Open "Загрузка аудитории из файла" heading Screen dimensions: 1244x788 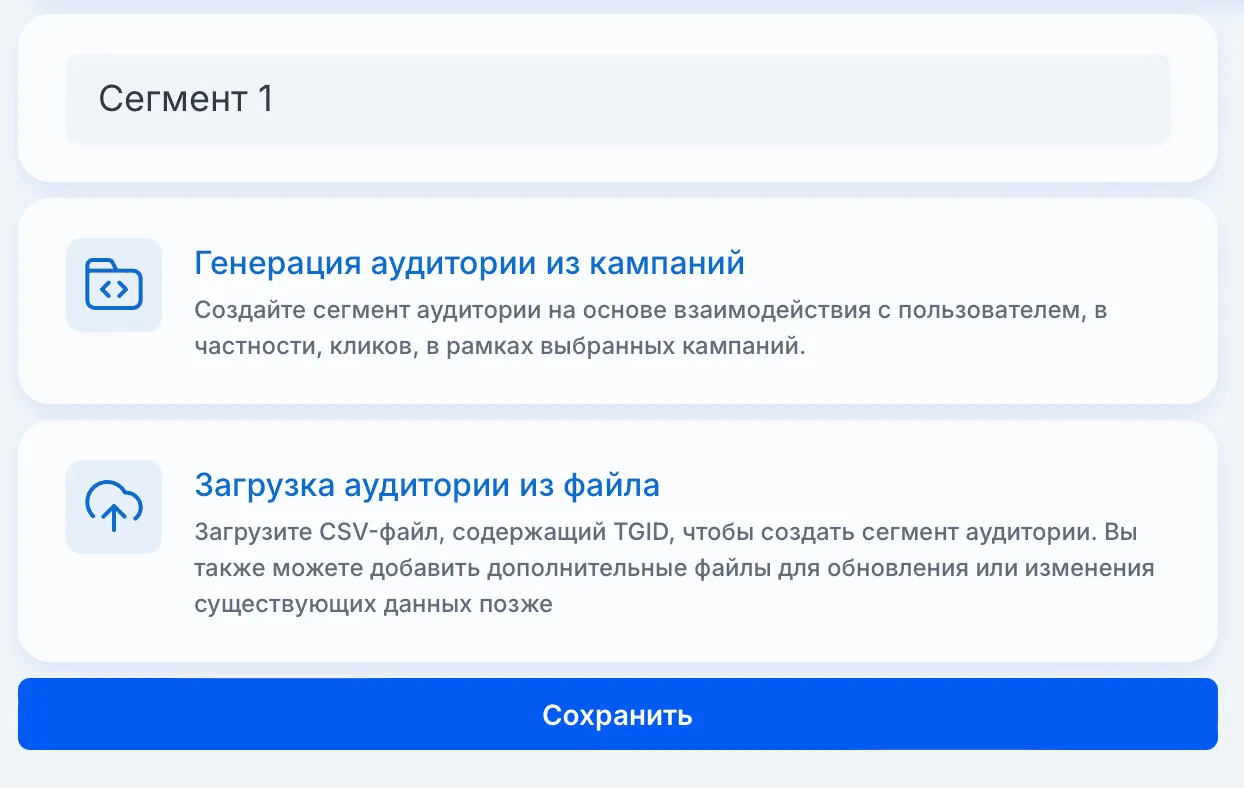pos(427,485)
